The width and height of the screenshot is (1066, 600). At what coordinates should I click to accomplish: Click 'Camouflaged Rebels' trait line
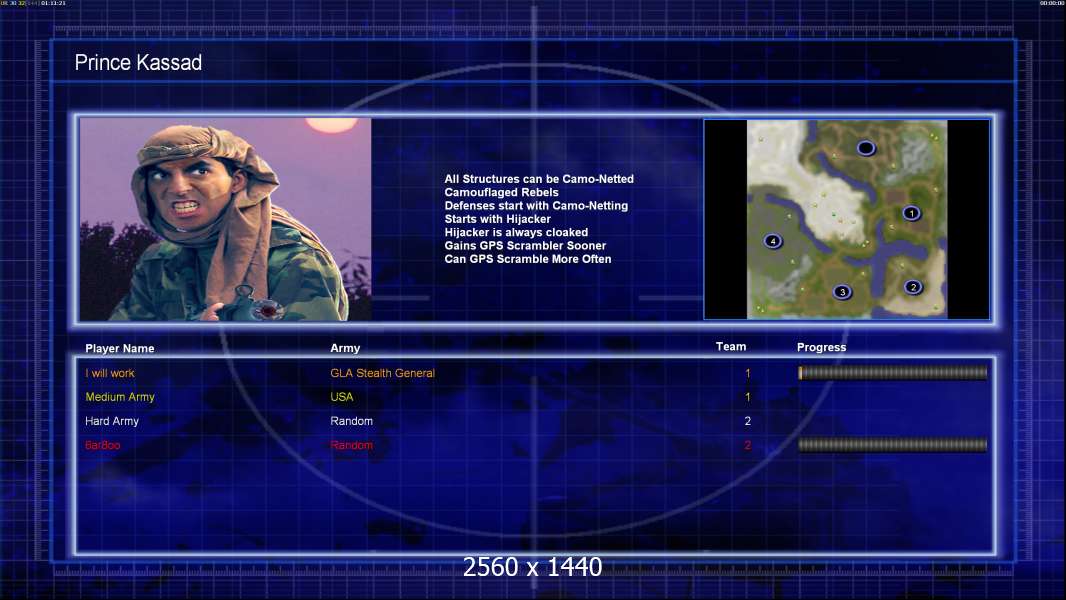pyautogui.click(x=501, y=192)
